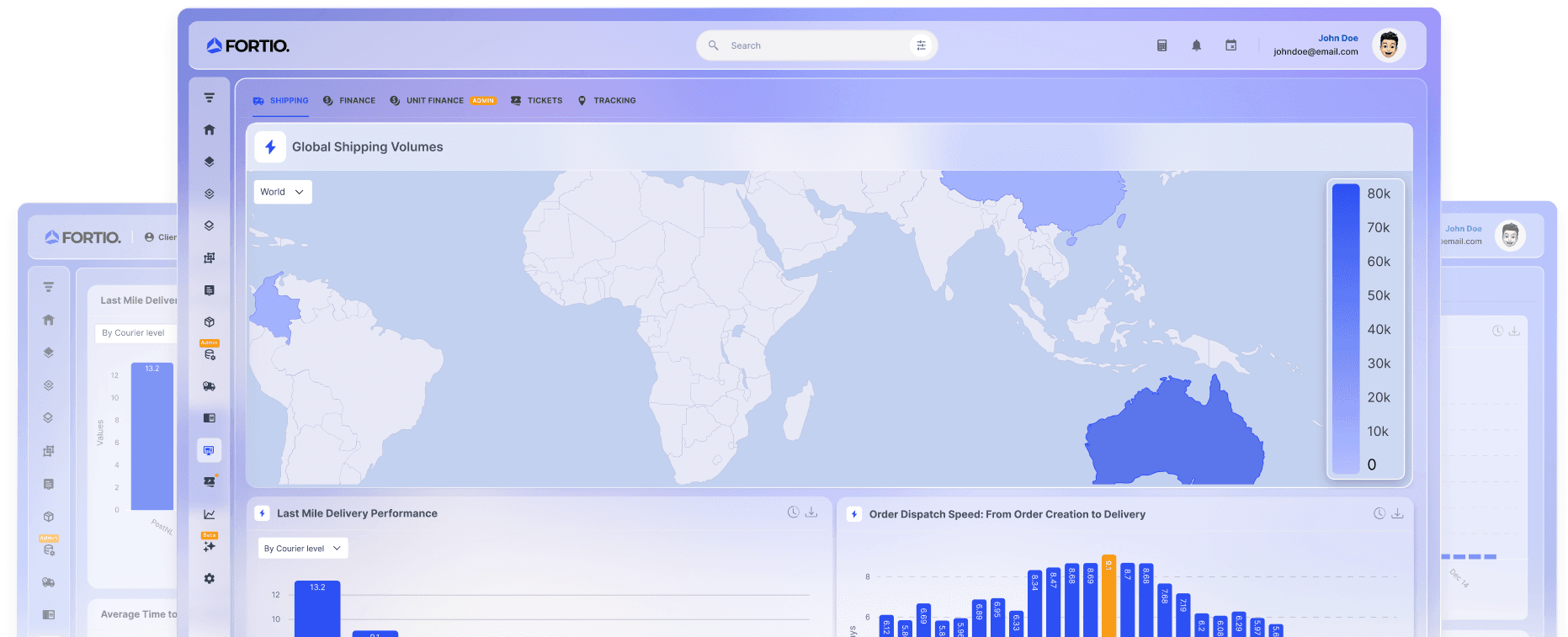Click the map legend color gradient bar

(x=1346, y=329)
